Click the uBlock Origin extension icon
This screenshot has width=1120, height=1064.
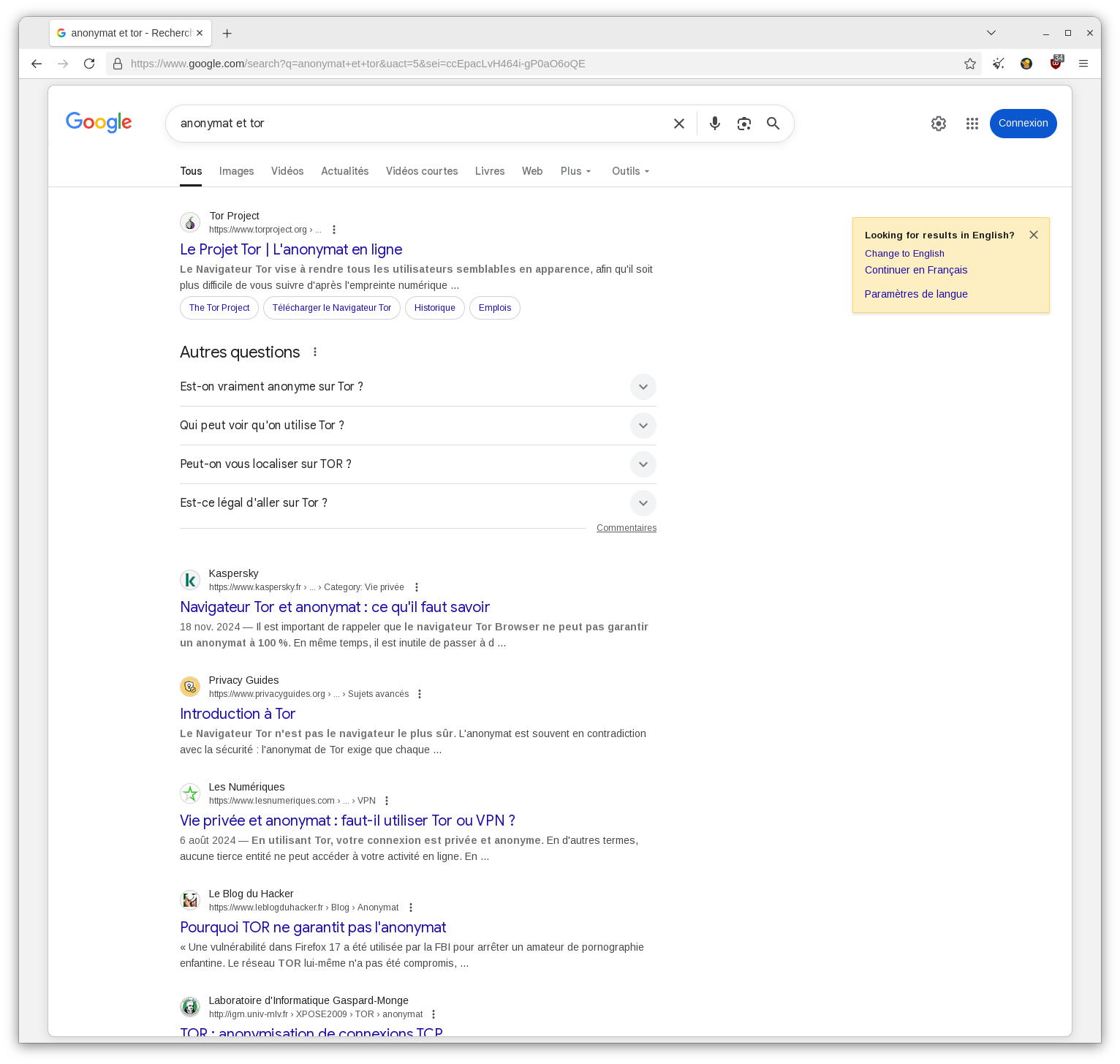pyautogui.click(x=1056, y=64)
